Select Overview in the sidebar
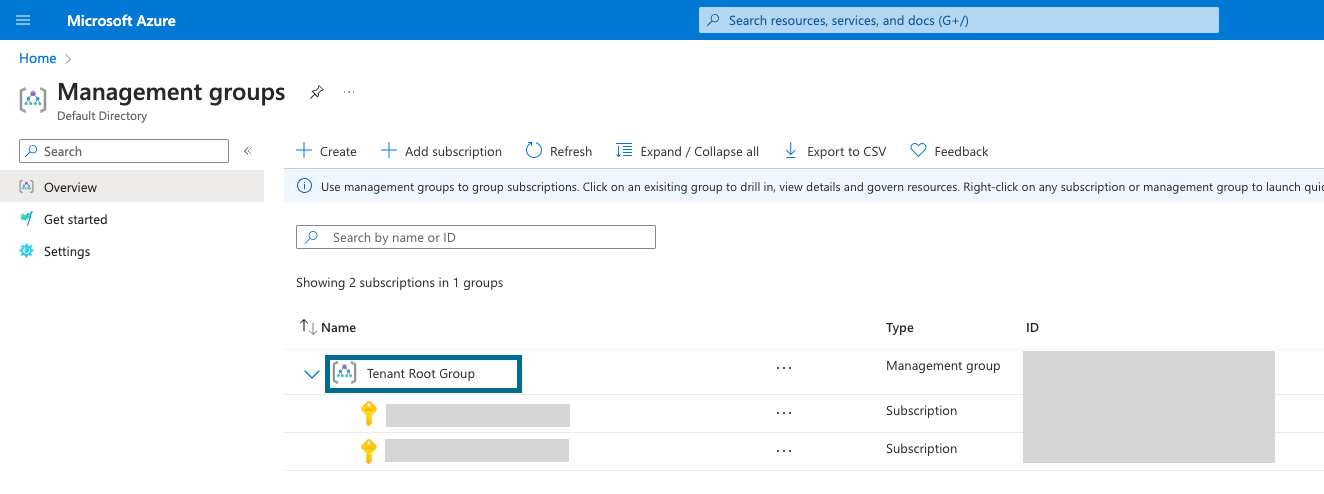Image resolution: width=1324 pixels, height=494 pixels. 70,187
